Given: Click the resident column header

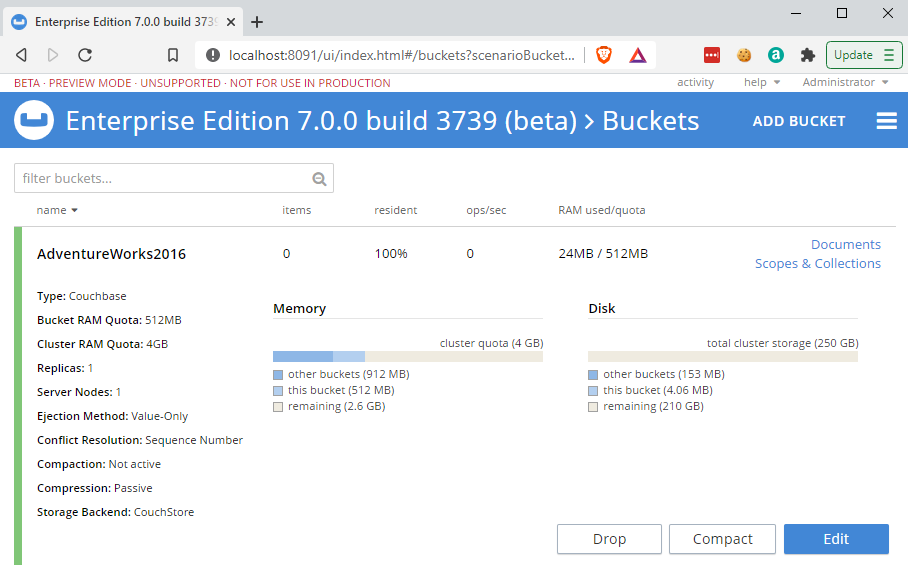Looking at the screenshot, I should [396, 210].
